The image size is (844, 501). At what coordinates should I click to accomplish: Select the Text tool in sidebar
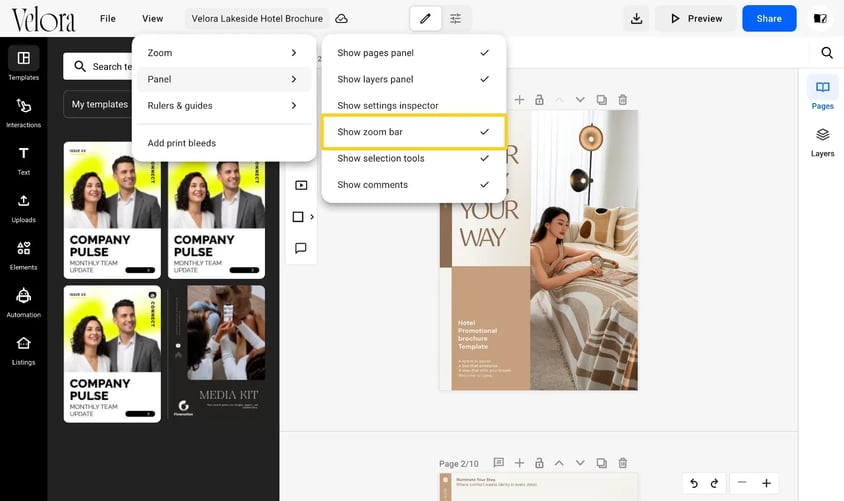pos(23,160)
